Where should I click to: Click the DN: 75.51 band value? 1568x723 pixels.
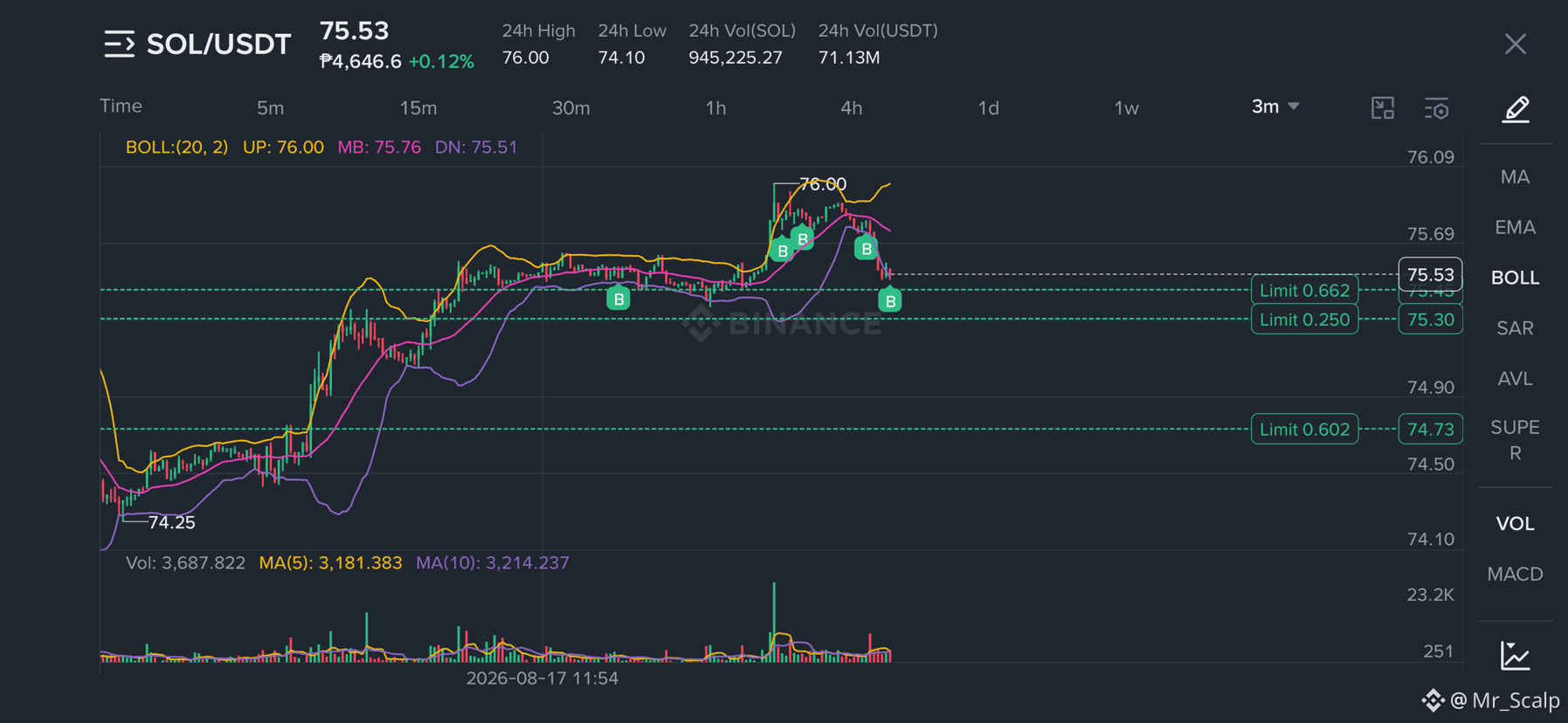pyautogui.click(x=476, y=148)
